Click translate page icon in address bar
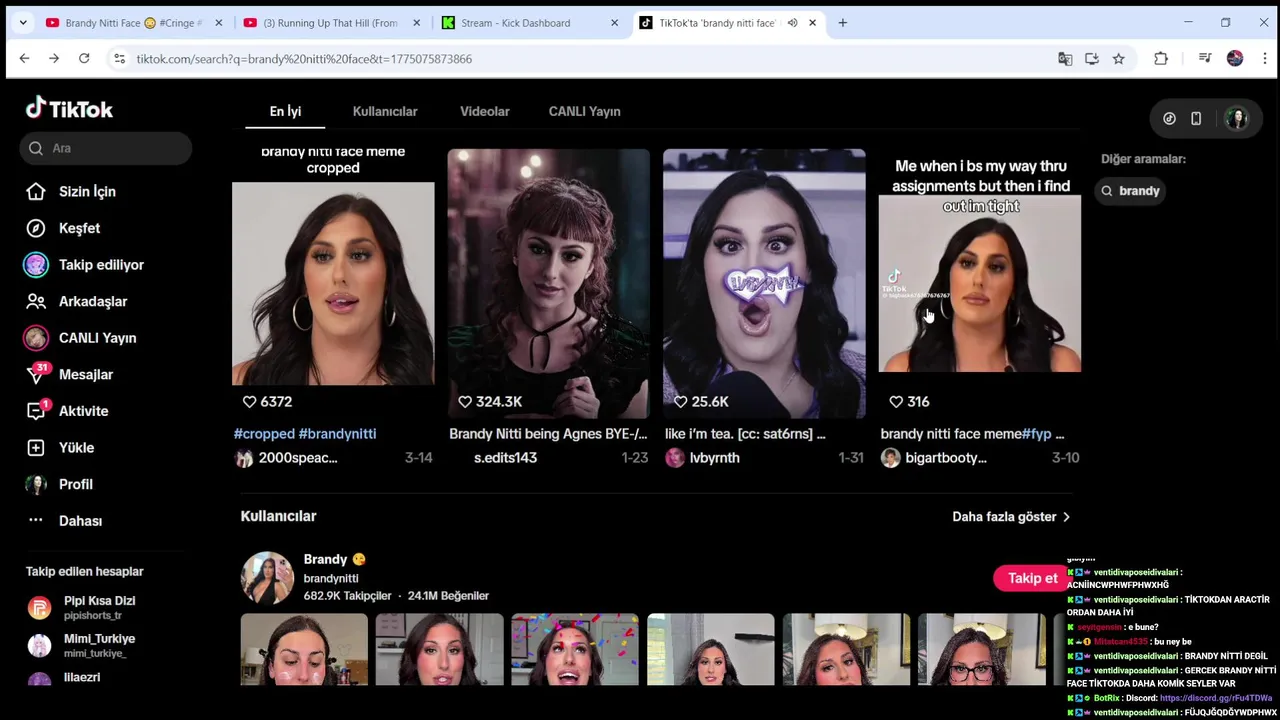Screen dimensions: 1280x720 pyautogui.click(x=1065, y=59)
